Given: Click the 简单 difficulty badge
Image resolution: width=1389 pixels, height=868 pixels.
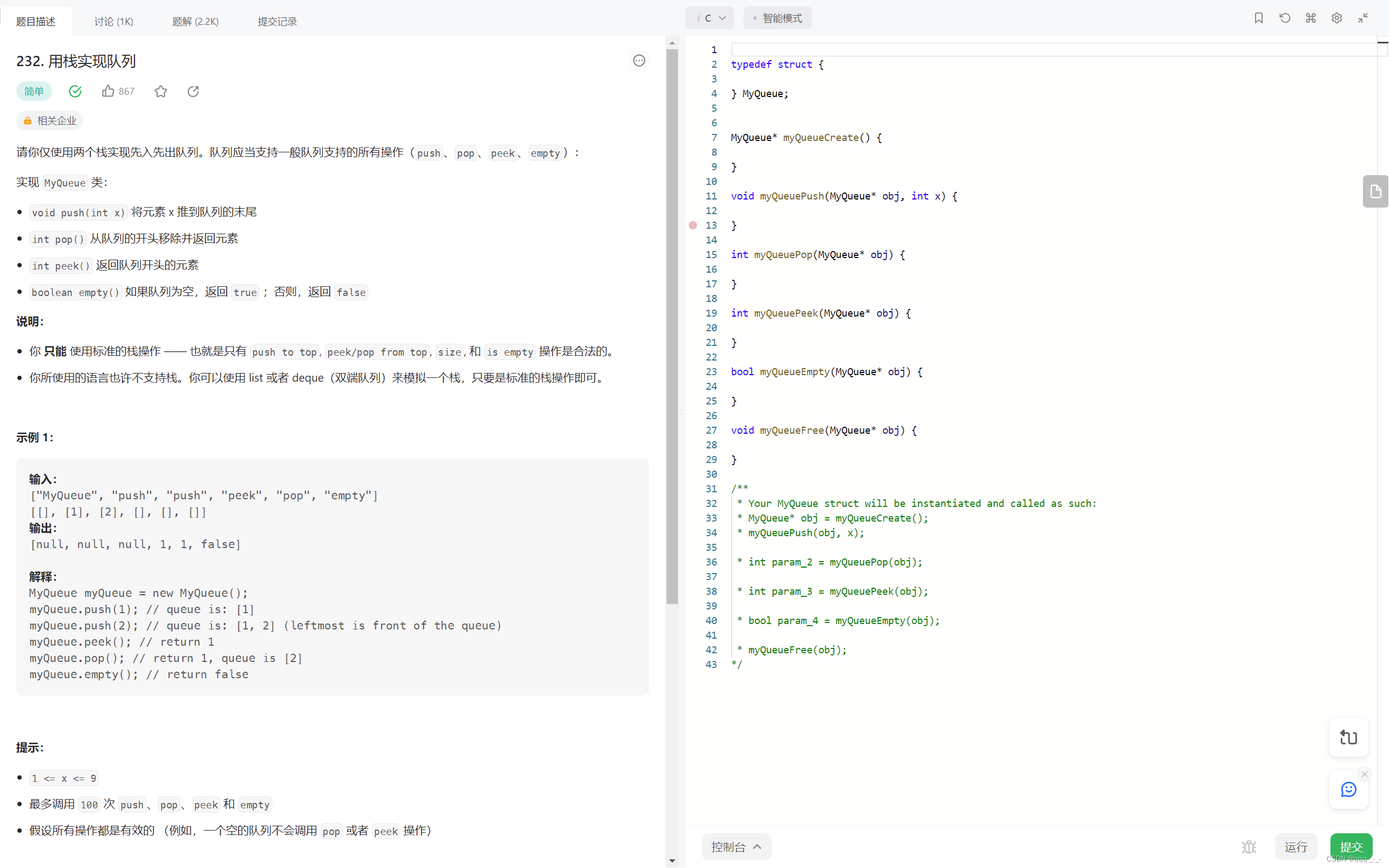Looking at the screenshot, I should click(34, 91).
